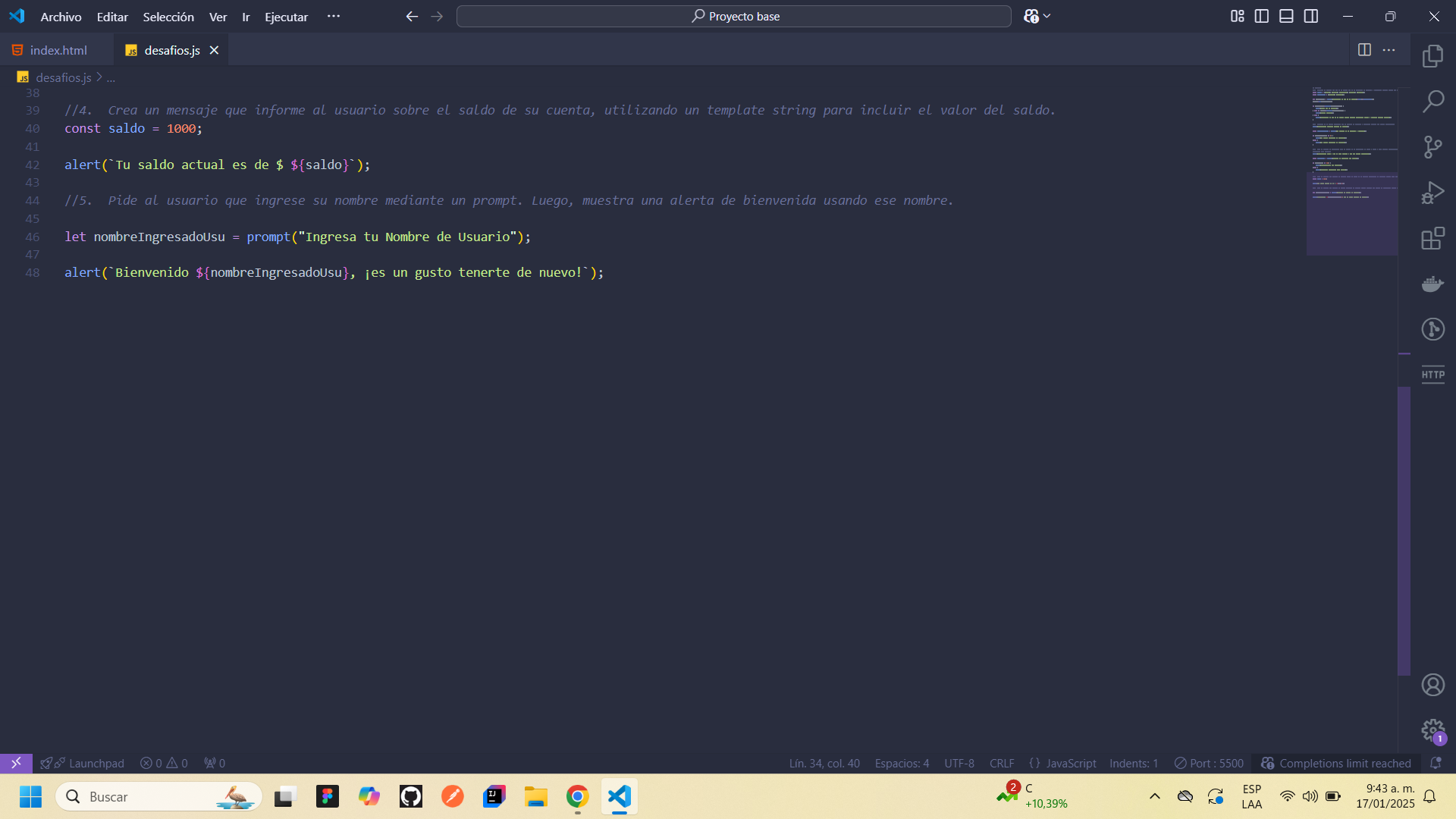Open the Explorer view in activity bar
Screen dimensions: 1456x819
1432,55
